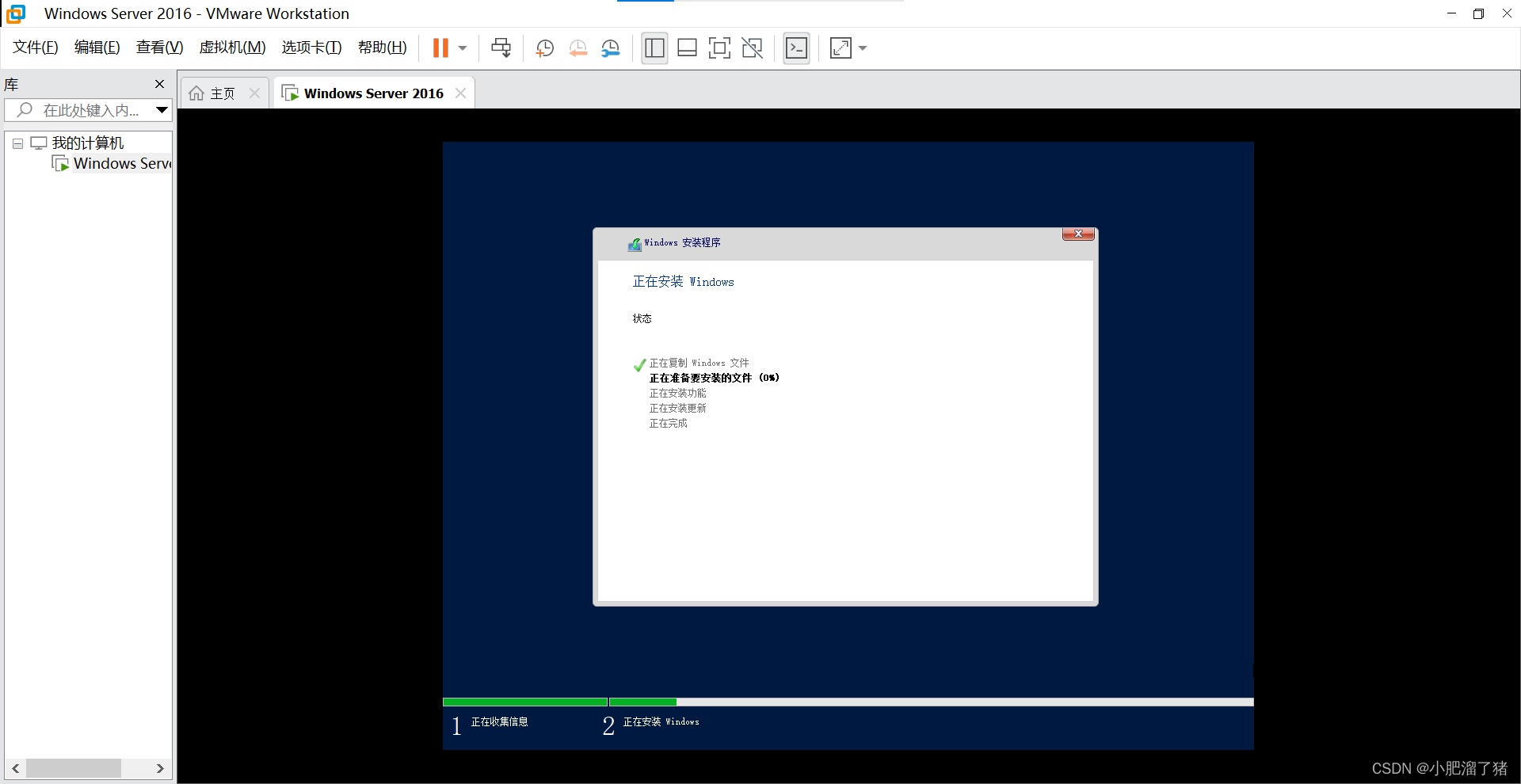Click the 正在安装更新 status line
1521x784 pixels.
pos(677,408)
